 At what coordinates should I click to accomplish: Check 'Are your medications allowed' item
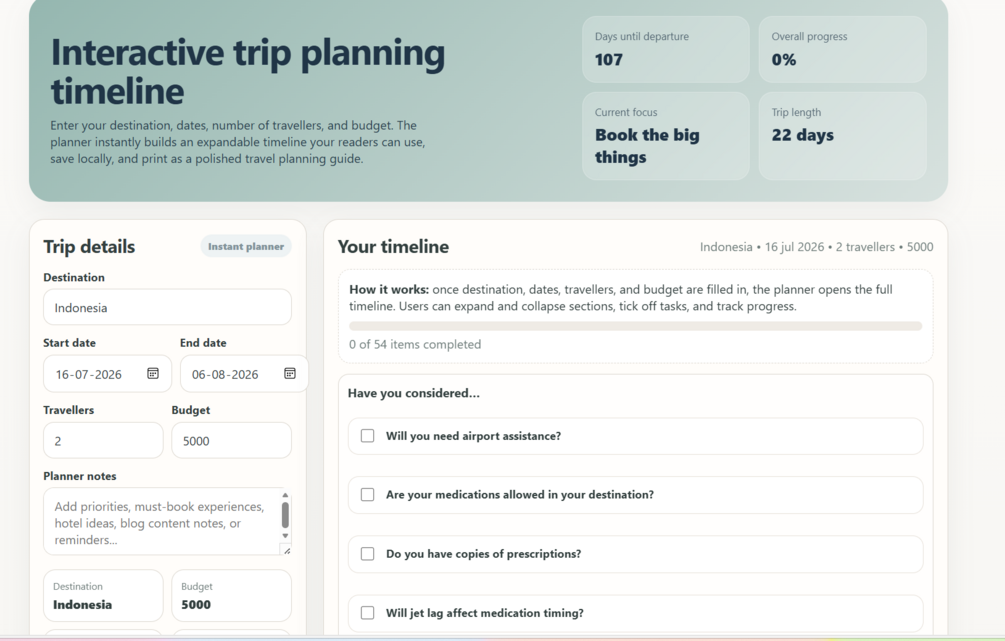tap(368, 495)
